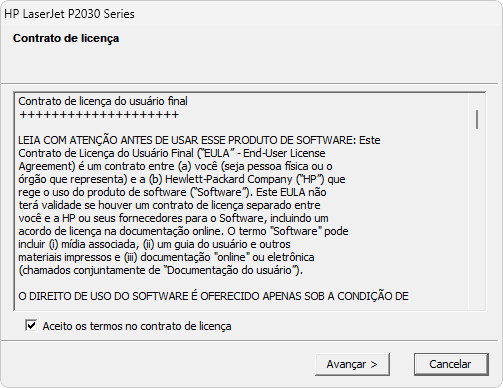Place the cursor on the "LEIA COM ATENÇÃO" line

click(x=199, y=140)
